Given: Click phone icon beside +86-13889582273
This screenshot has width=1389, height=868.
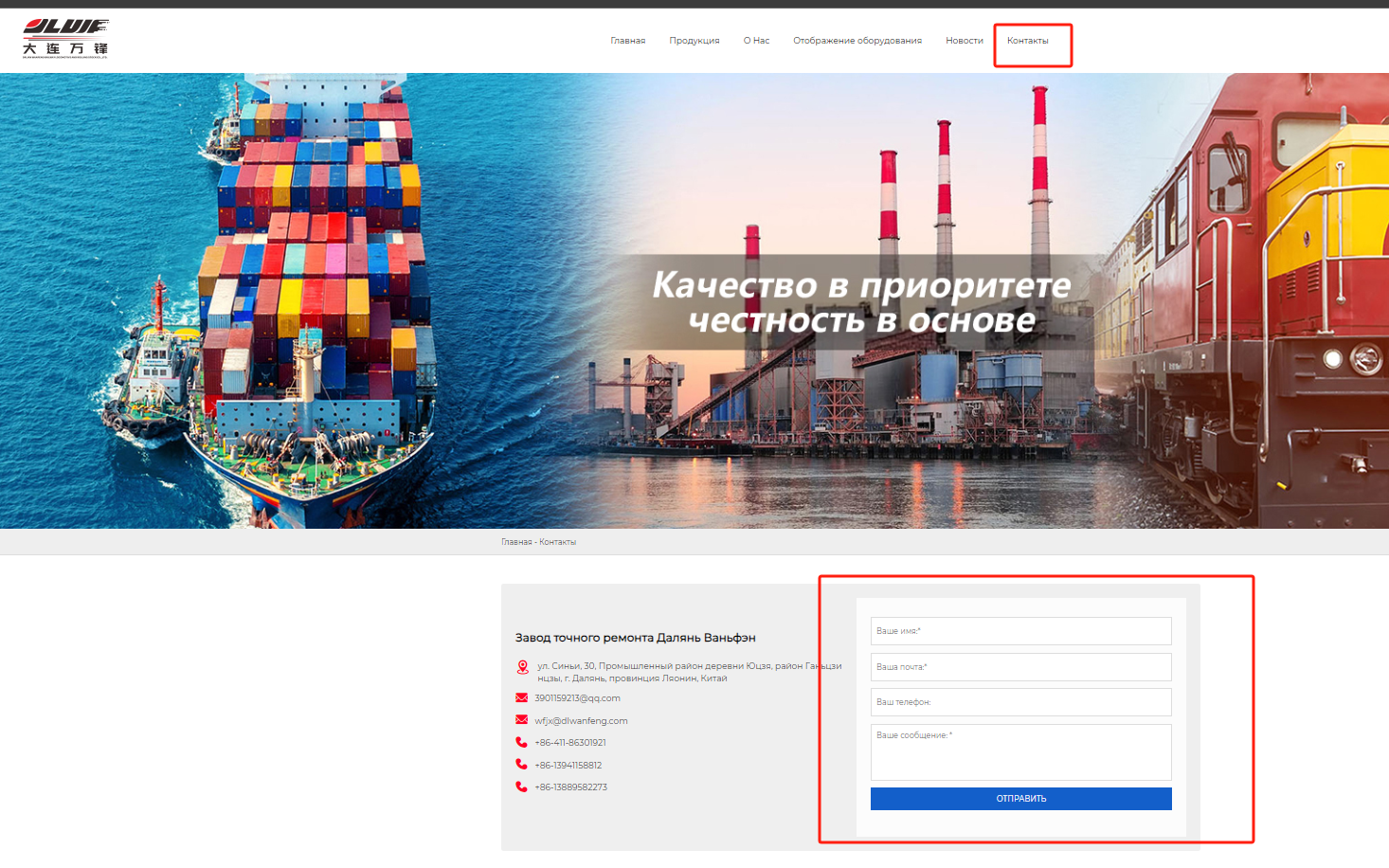Looking at the screenshot, I should 521,787.
